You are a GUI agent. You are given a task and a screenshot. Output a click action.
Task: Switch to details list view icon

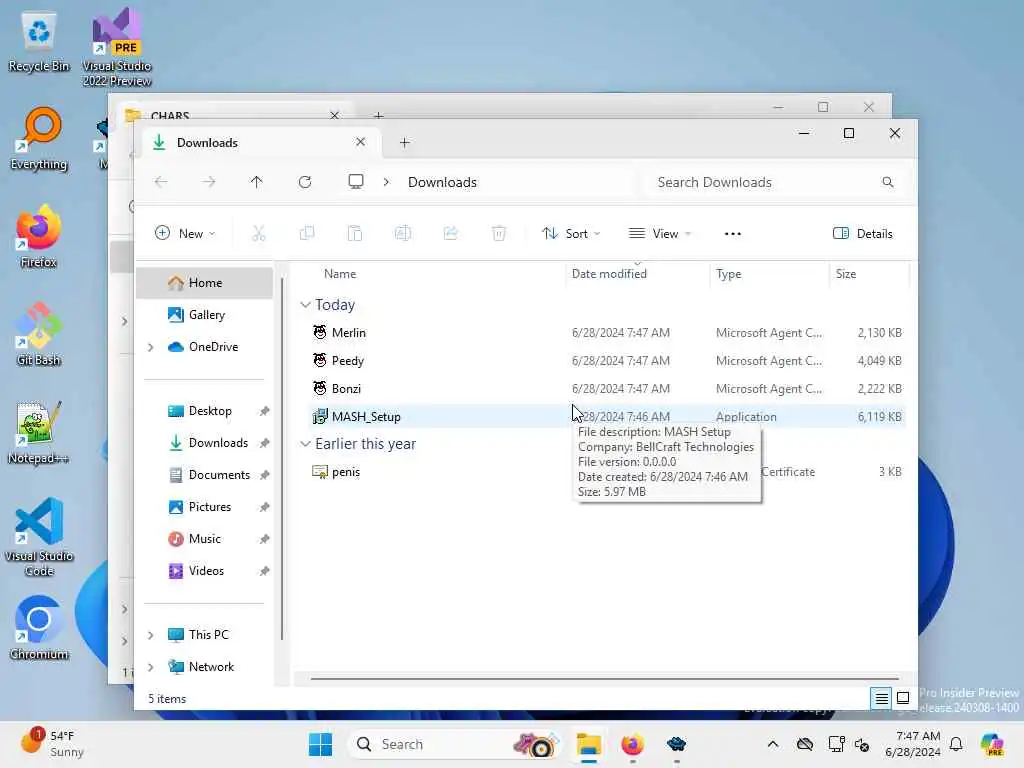pyautogui.click(x=882, y=699)
